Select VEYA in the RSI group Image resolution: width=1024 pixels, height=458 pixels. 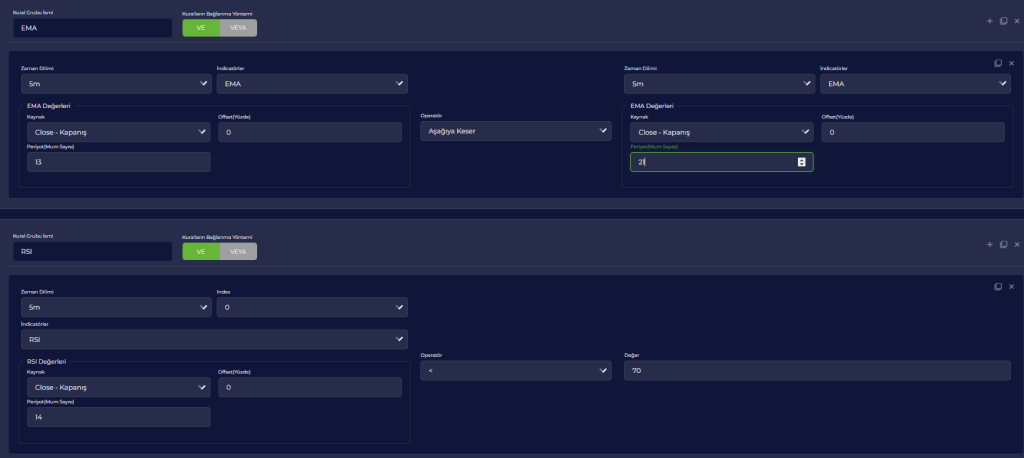[238, 252]
